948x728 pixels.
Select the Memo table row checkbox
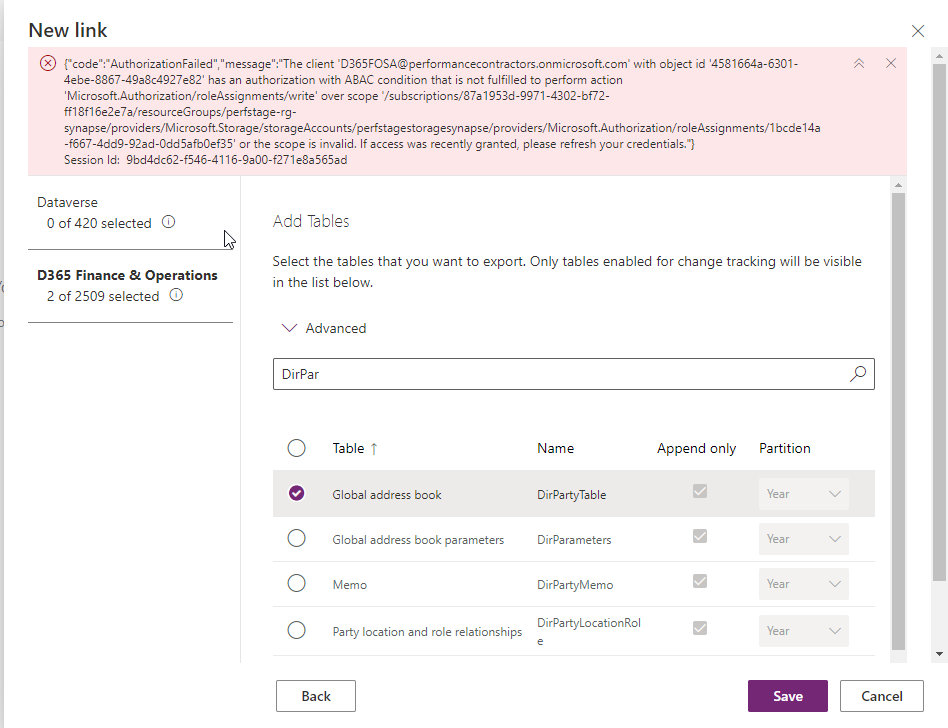(x=296, y=584)
